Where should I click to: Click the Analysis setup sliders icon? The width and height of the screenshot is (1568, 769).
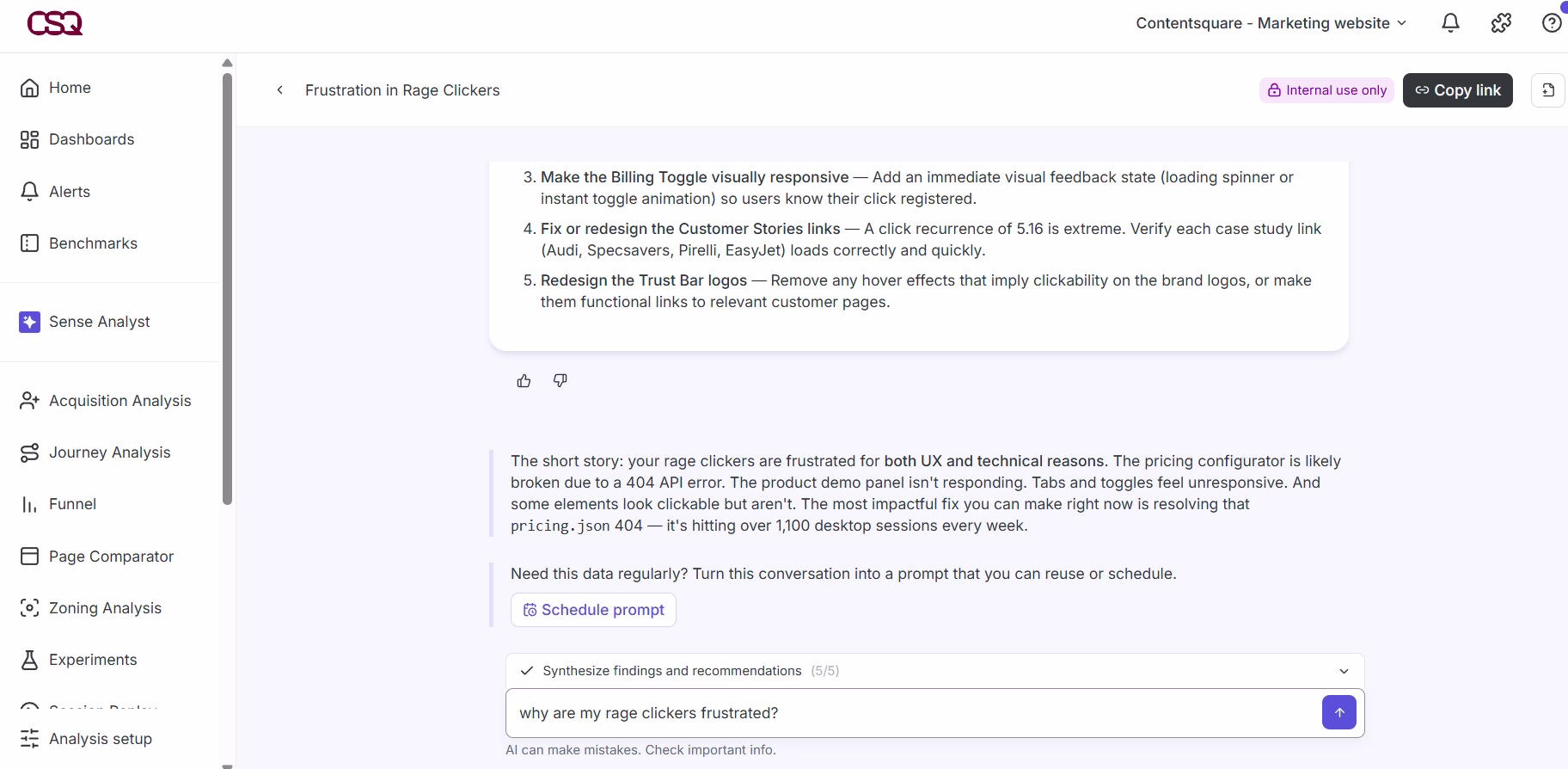click(x=29, y=739)
